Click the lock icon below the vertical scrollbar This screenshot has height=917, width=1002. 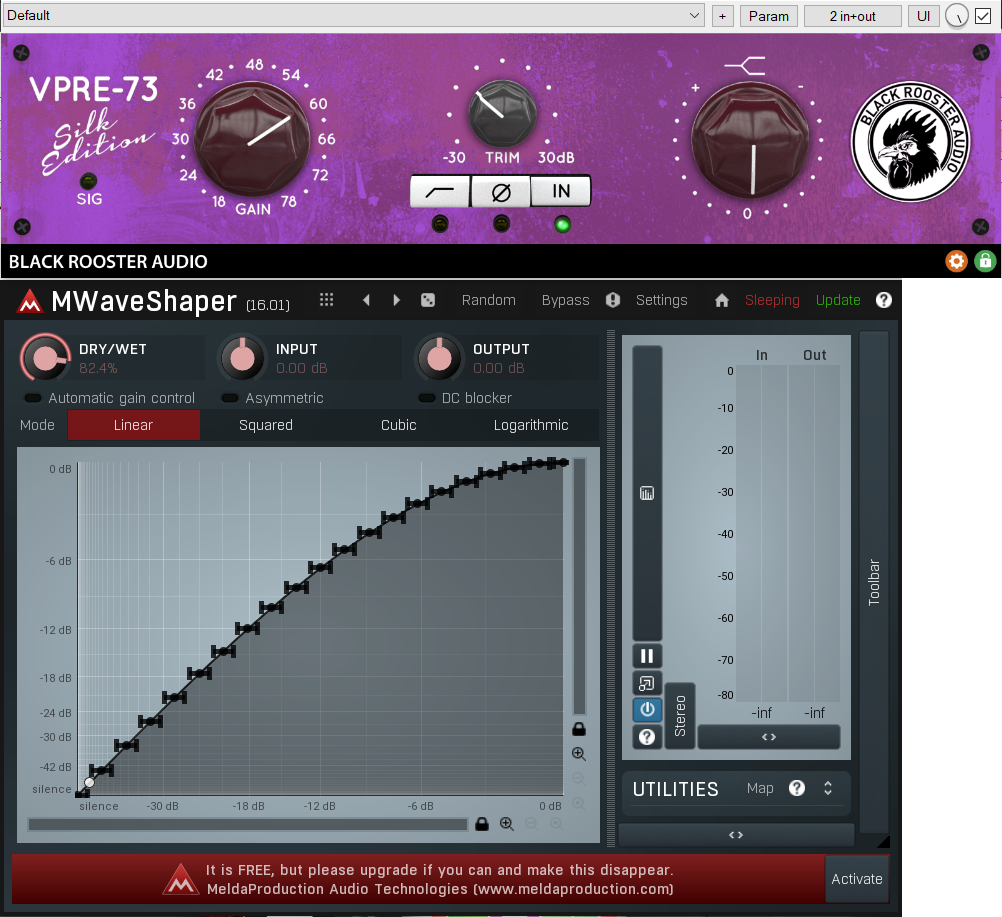pos(579,728)
